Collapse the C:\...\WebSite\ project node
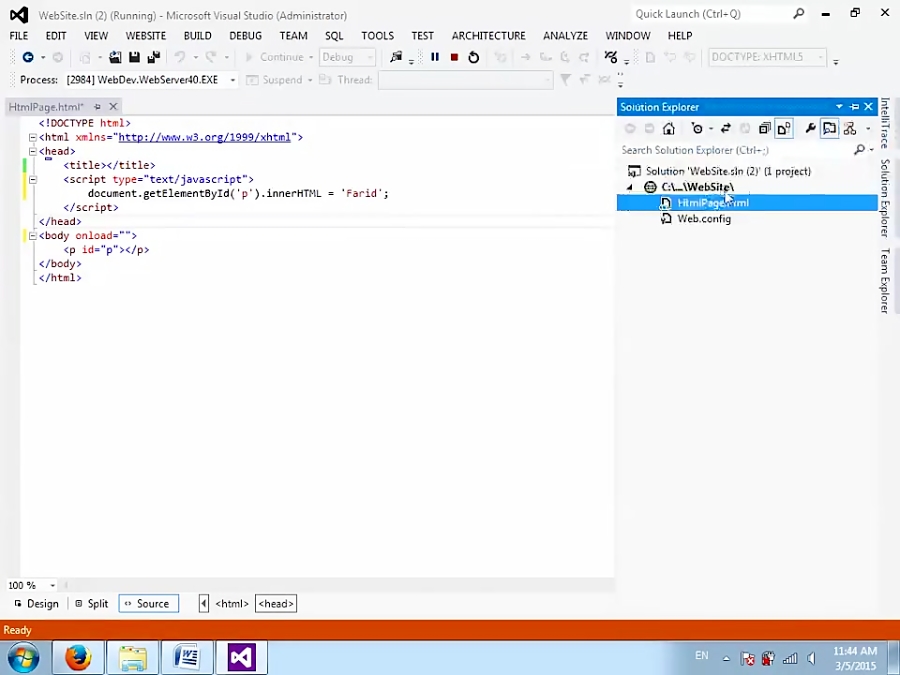900x675 pixels. pyautogui.click(x=630, y=187)
